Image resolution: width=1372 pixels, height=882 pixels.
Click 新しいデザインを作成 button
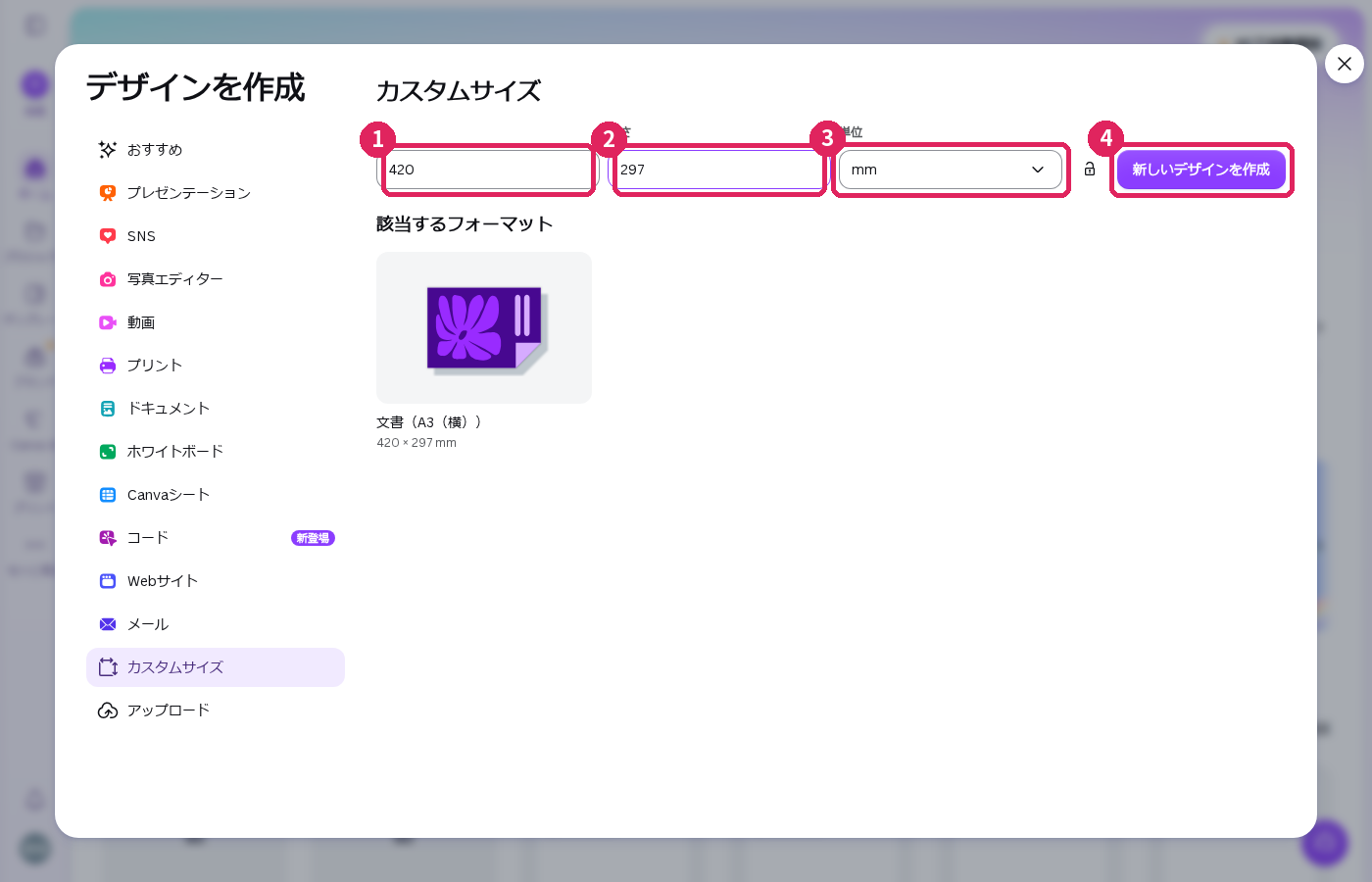pyautogui.click(x=1201, y=170)
